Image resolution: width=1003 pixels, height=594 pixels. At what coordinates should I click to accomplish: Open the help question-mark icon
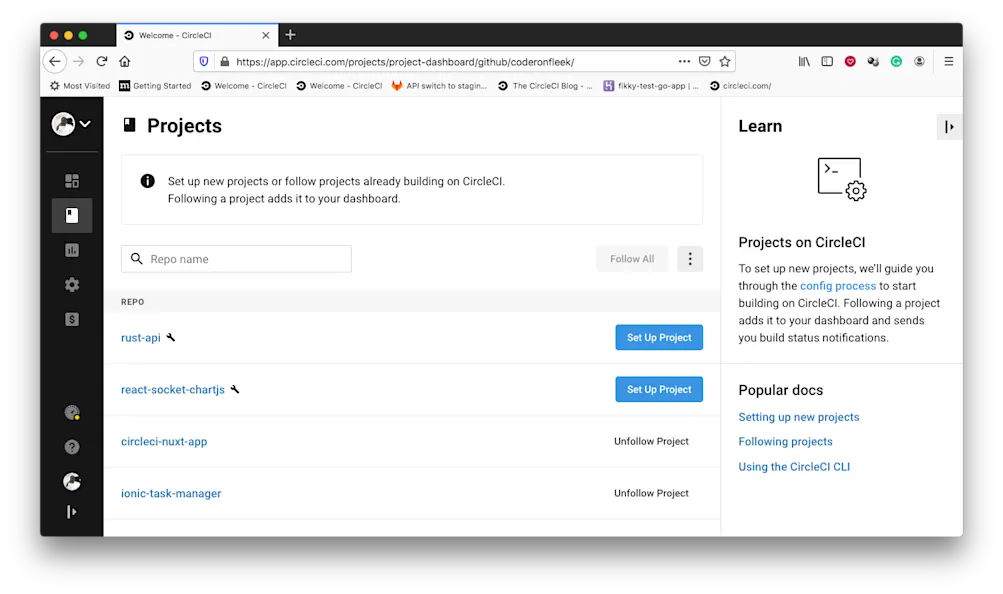pyautogui.click(x=71, y=447)
